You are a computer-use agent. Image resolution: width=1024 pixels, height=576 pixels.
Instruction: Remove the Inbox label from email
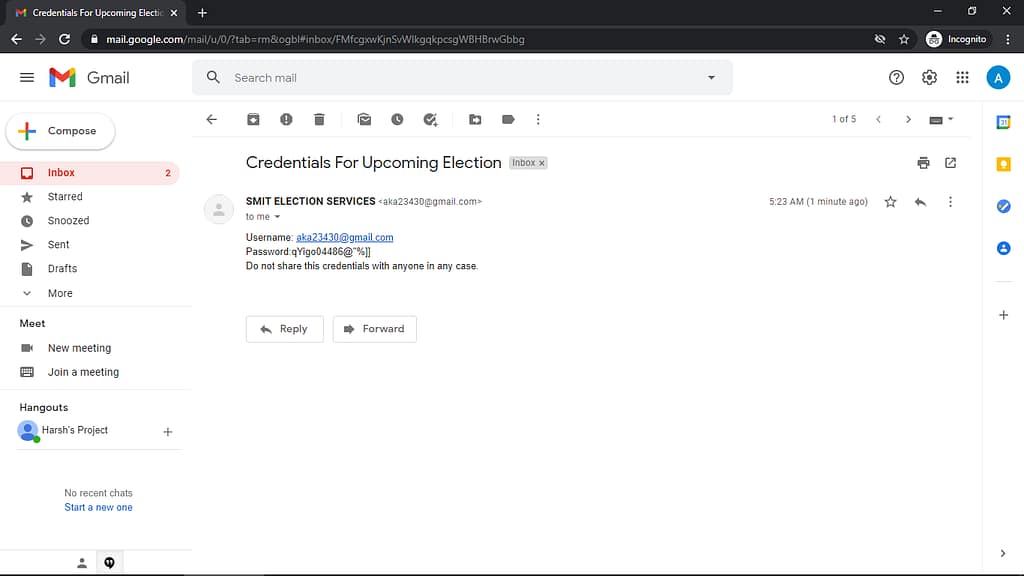coord(542,163)
